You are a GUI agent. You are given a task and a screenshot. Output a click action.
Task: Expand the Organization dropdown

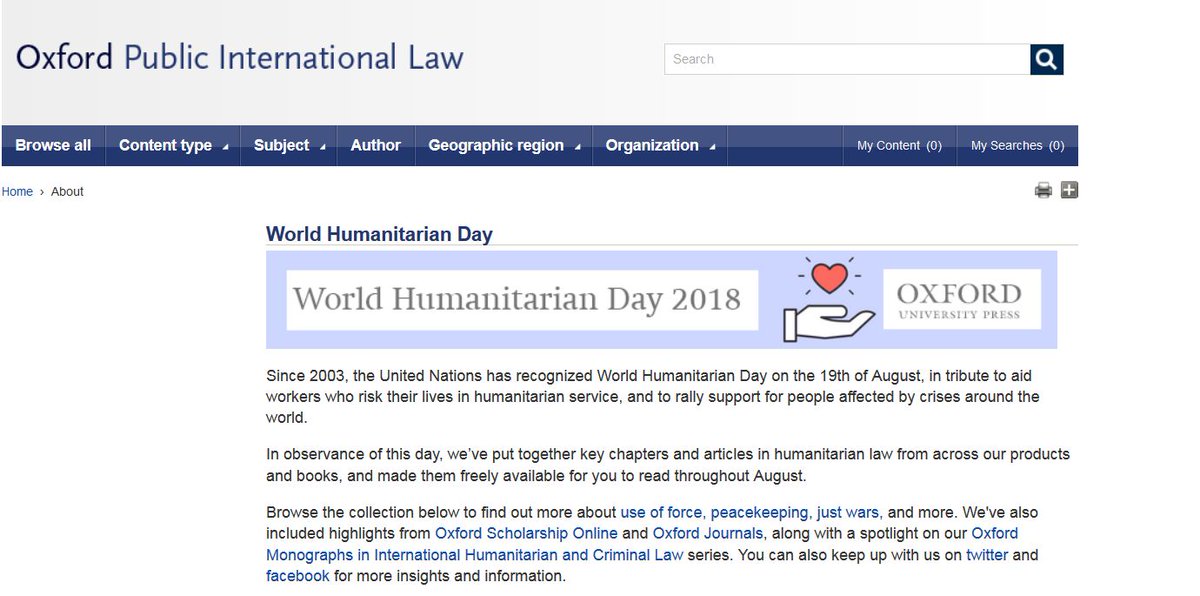(660, 145)
